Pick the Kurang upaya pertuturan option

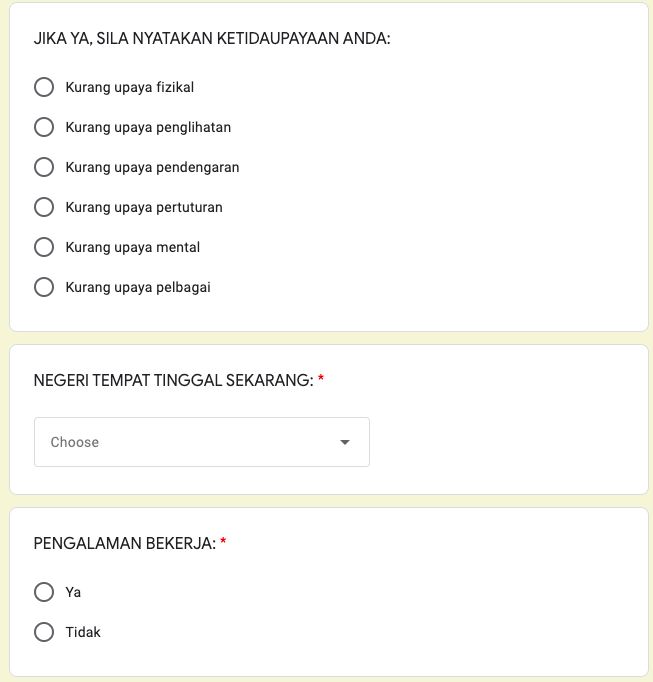tap(44, 207)
